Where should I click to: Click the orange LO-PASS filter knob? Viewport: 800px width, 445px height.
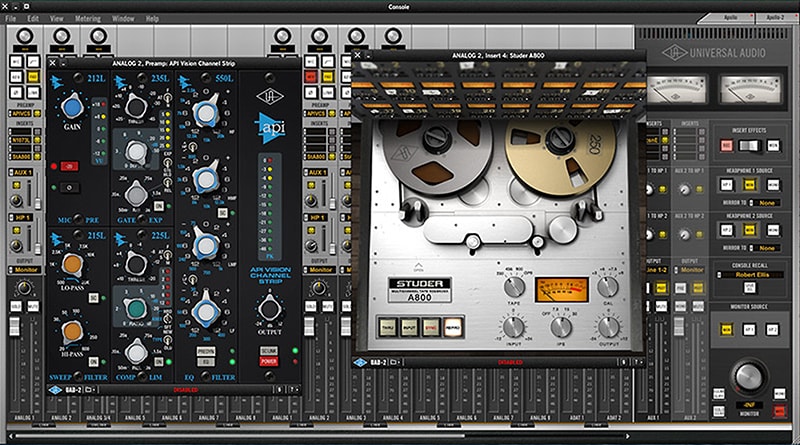coord(72,264)
